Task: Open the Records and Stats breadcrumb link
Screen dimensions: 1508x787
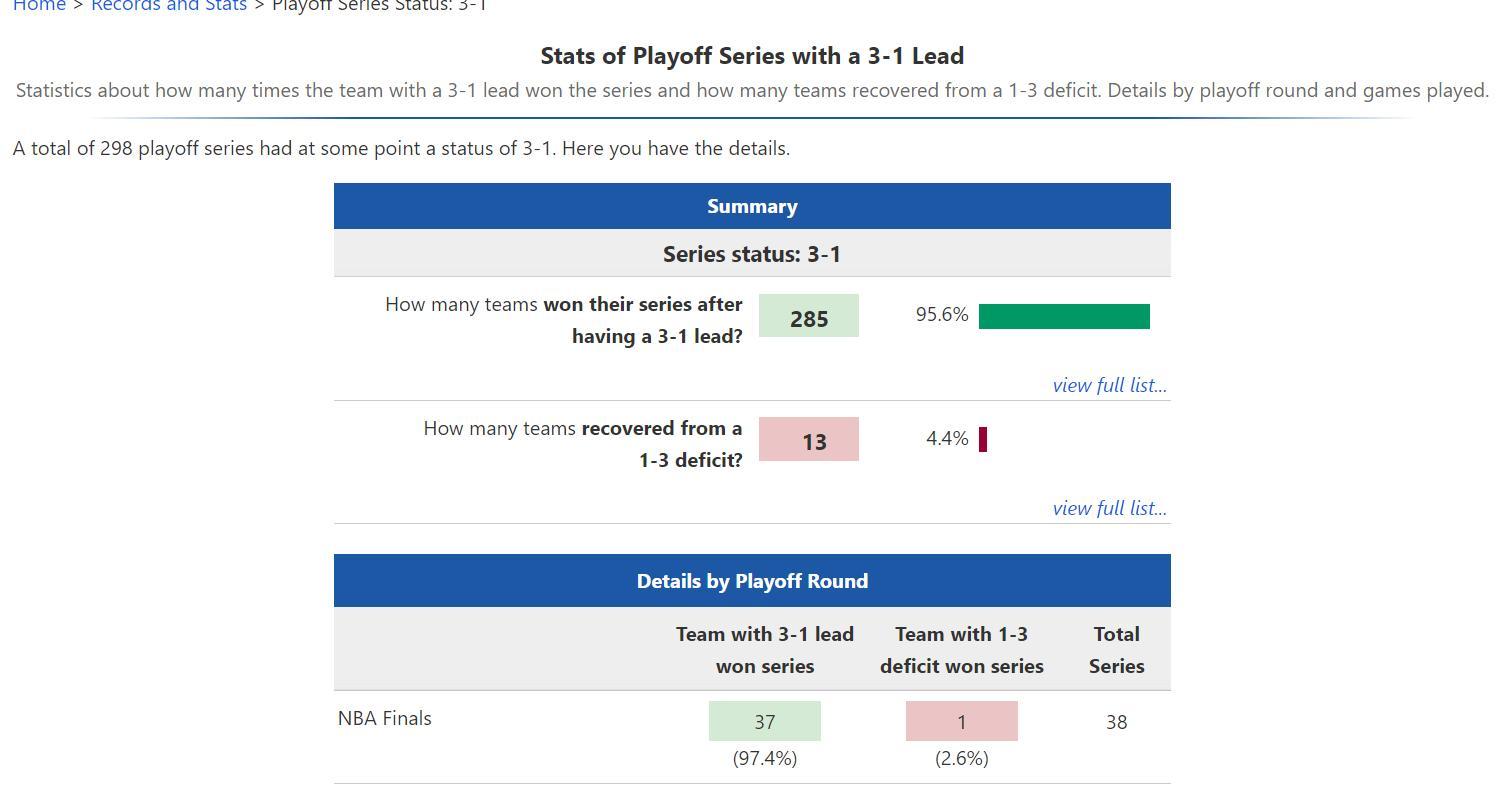Action: point(168,6)
